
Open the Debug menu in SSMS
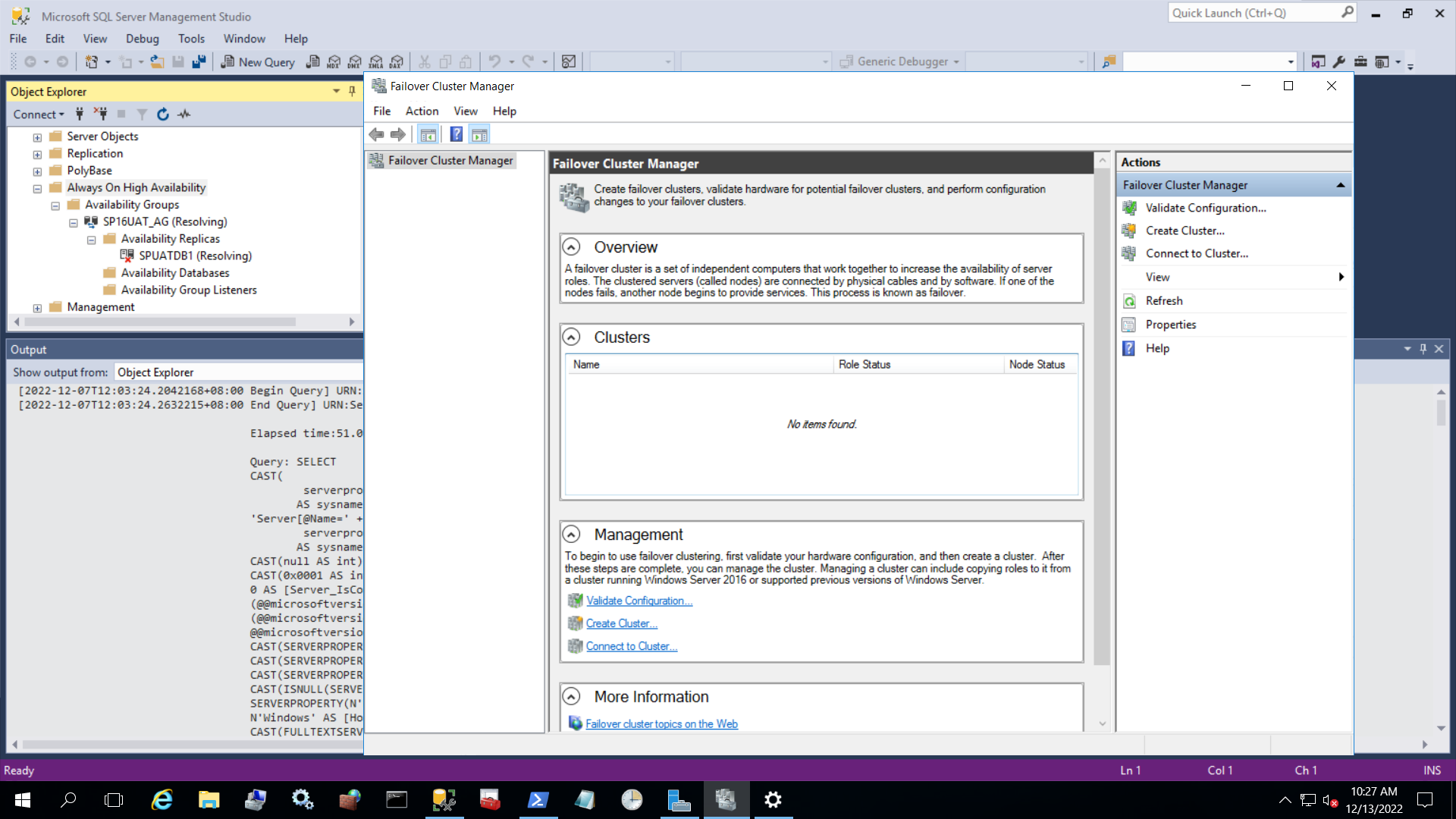pyautogui.click(x=142, y=39)
